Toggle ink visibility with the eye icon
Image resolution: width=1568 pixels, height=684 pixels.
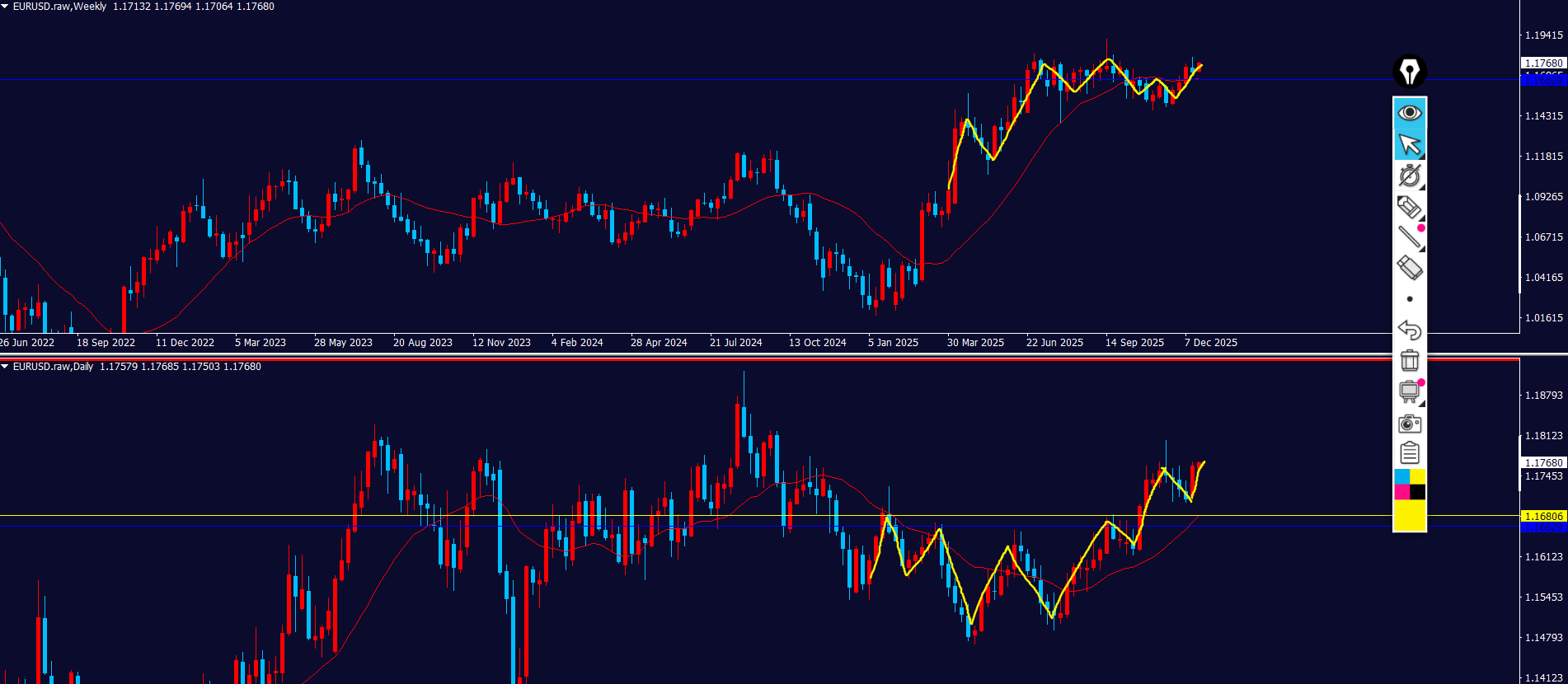coord(1410,113)
